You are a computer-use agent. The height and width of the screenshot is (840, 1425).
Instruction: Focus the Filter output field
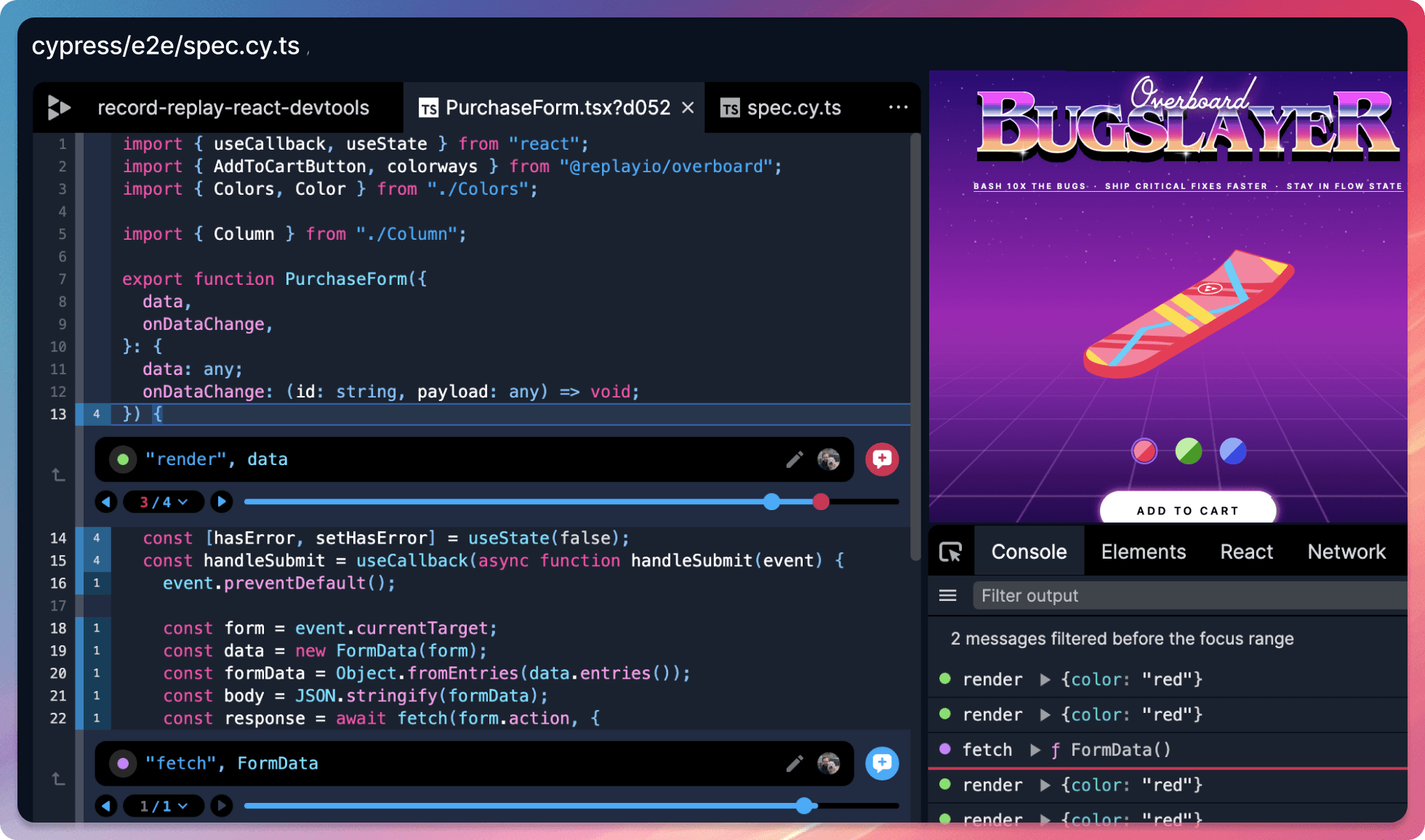pos(1190,596)
